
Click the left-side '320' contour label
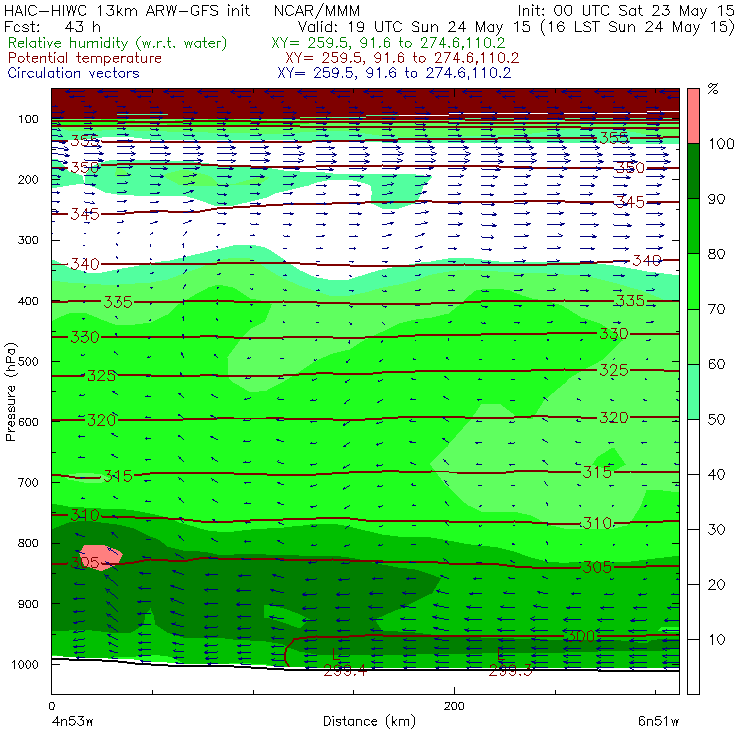pos(101,420)
